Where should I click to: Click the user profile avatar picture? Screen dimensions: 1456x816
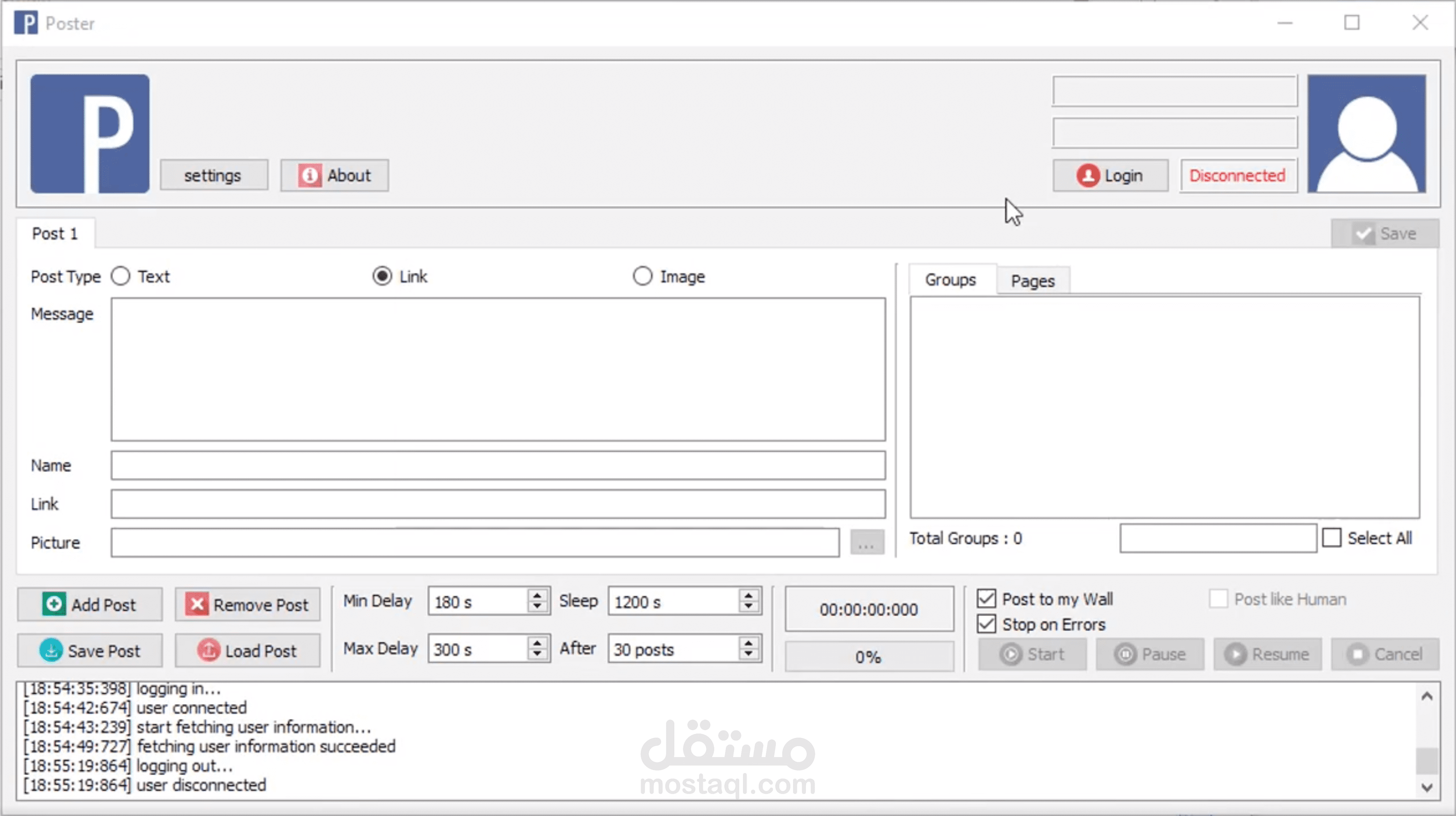tap(1366, 134)
